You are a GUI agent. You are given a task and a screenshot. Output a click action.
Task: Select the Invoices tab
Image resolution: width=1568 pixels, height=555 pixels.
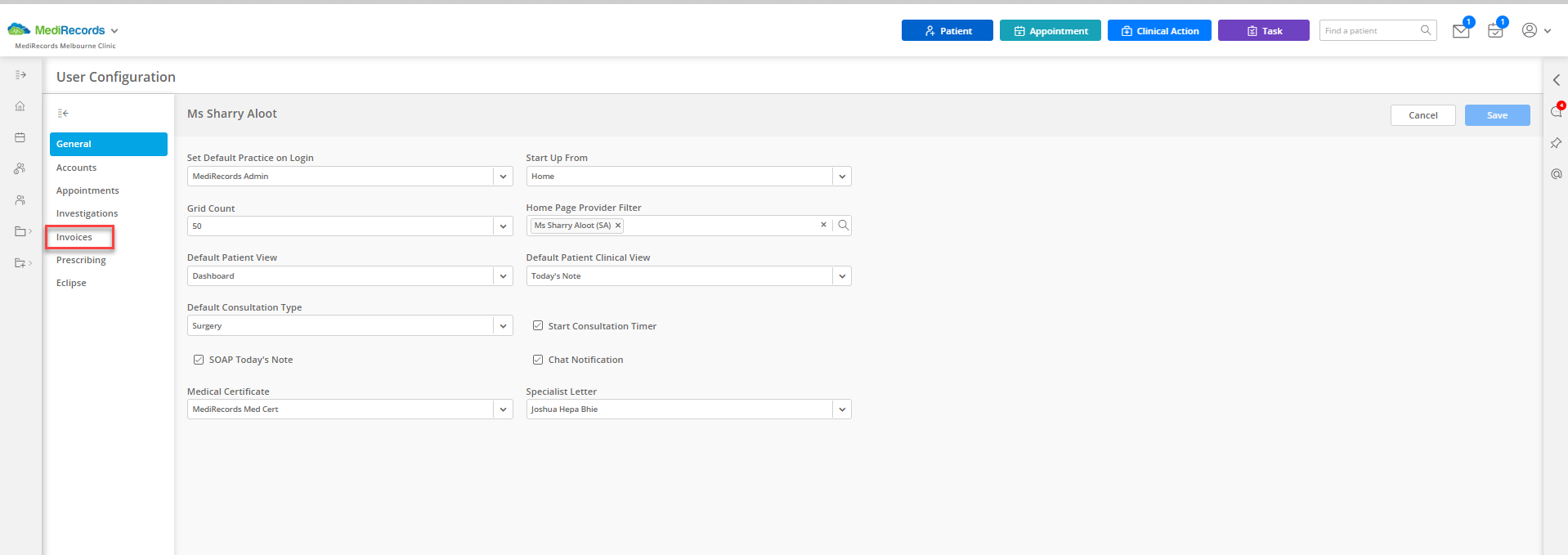tap(74, 237)
